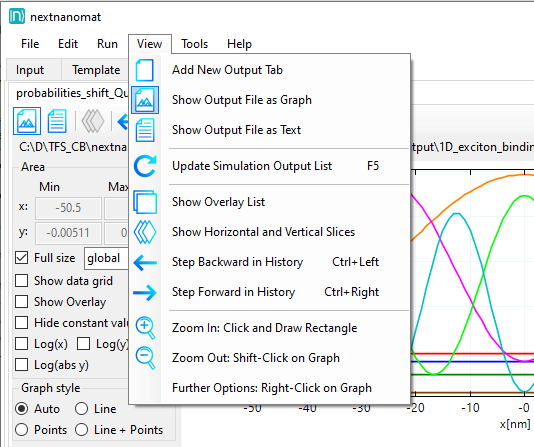
Task: Click the Show Overlay List icon
Action: (x=145, y=202)
